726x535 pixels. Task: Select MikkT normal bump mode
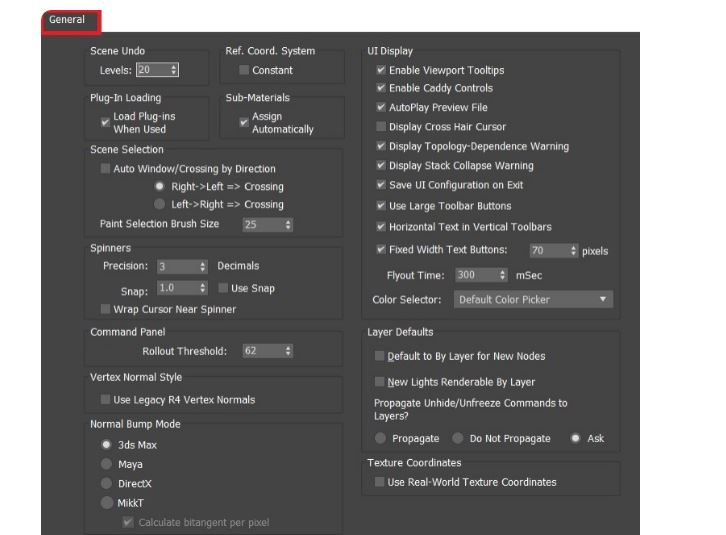coord(106,503)
